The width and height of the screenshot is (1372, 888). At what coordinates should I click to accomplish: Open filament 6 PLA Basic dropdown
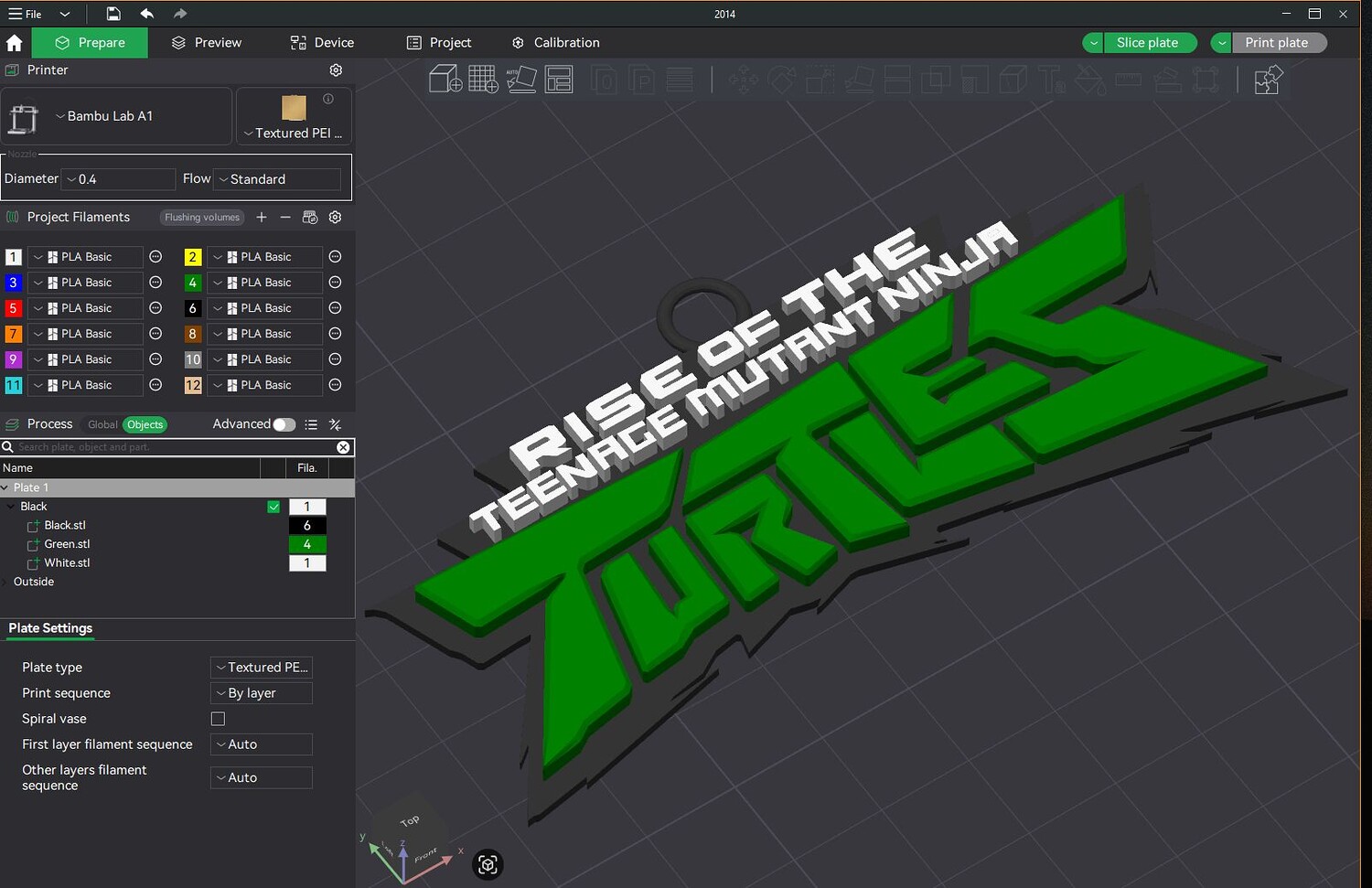(265, 308)
